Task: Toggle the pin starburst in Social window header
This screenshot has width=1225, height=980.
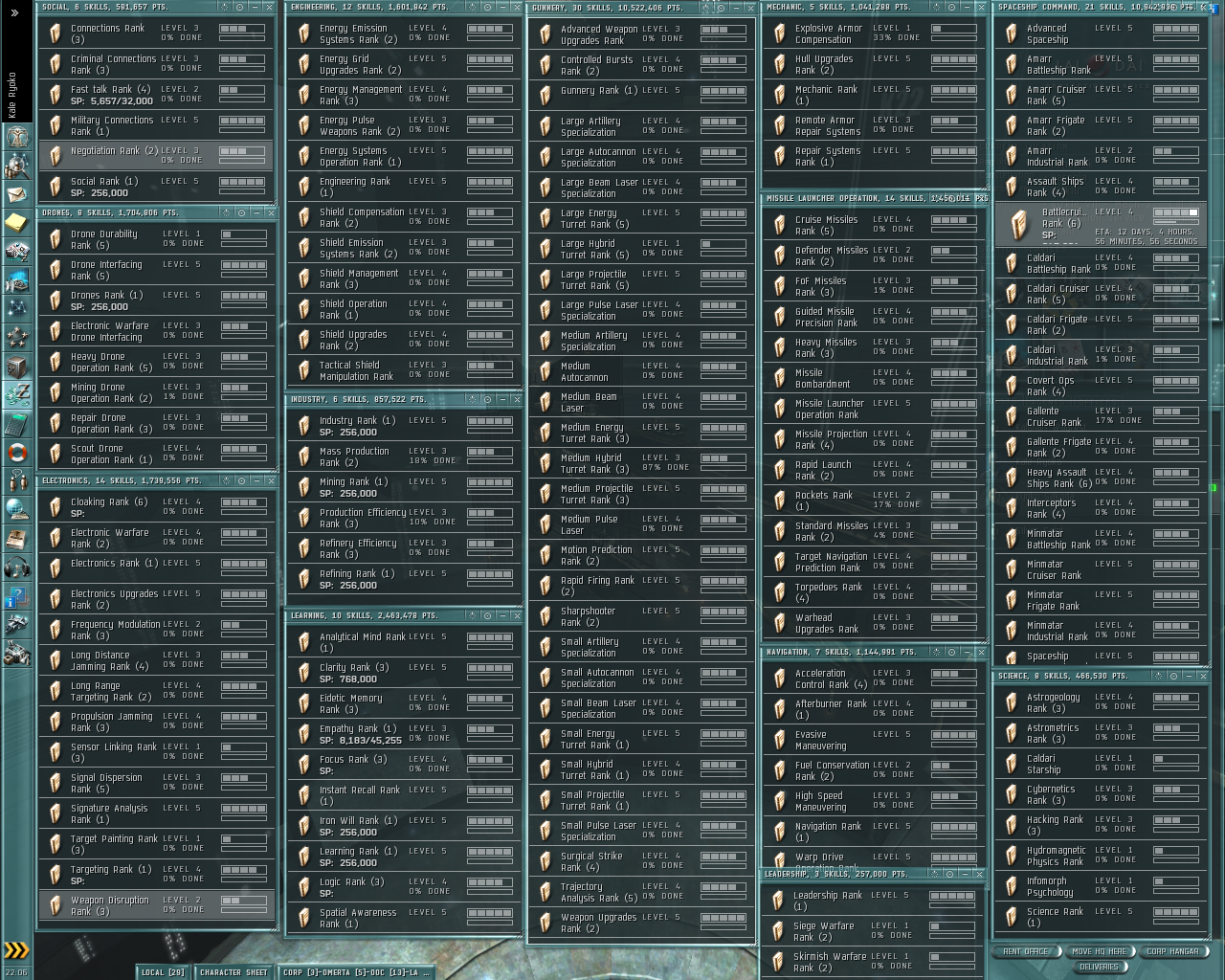Action: pyautogui.click(x=225, y=7)
